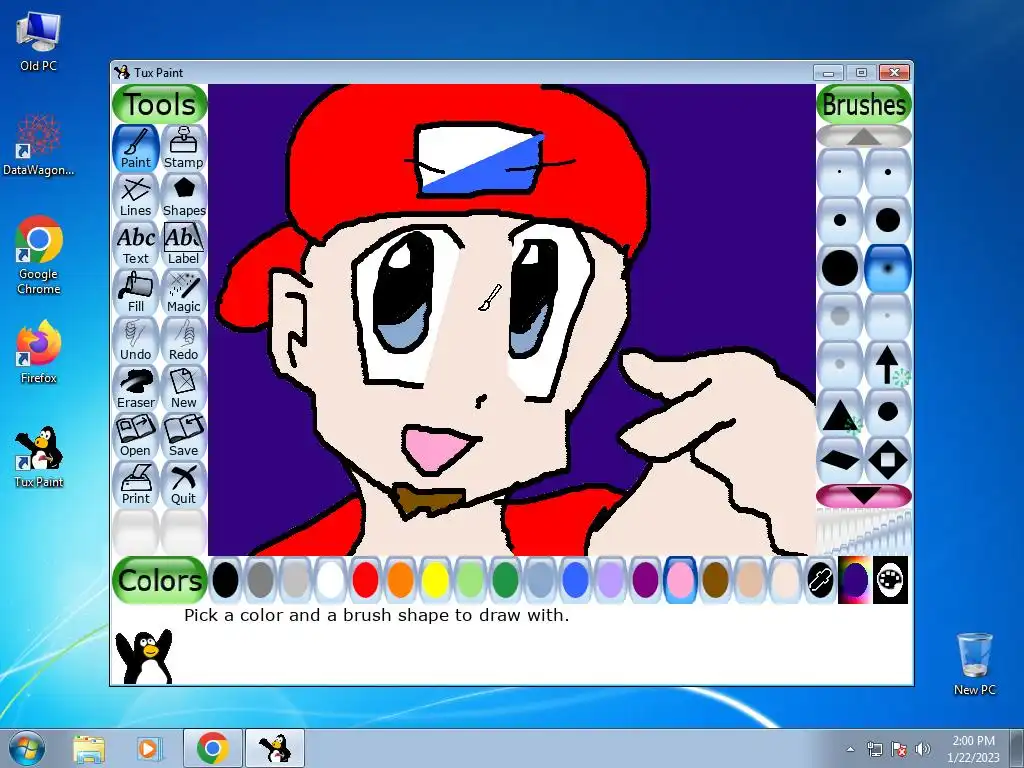The image size is (1024, 768).
Task: Pick the brown color swatch
Action: (x=715, y=580)
